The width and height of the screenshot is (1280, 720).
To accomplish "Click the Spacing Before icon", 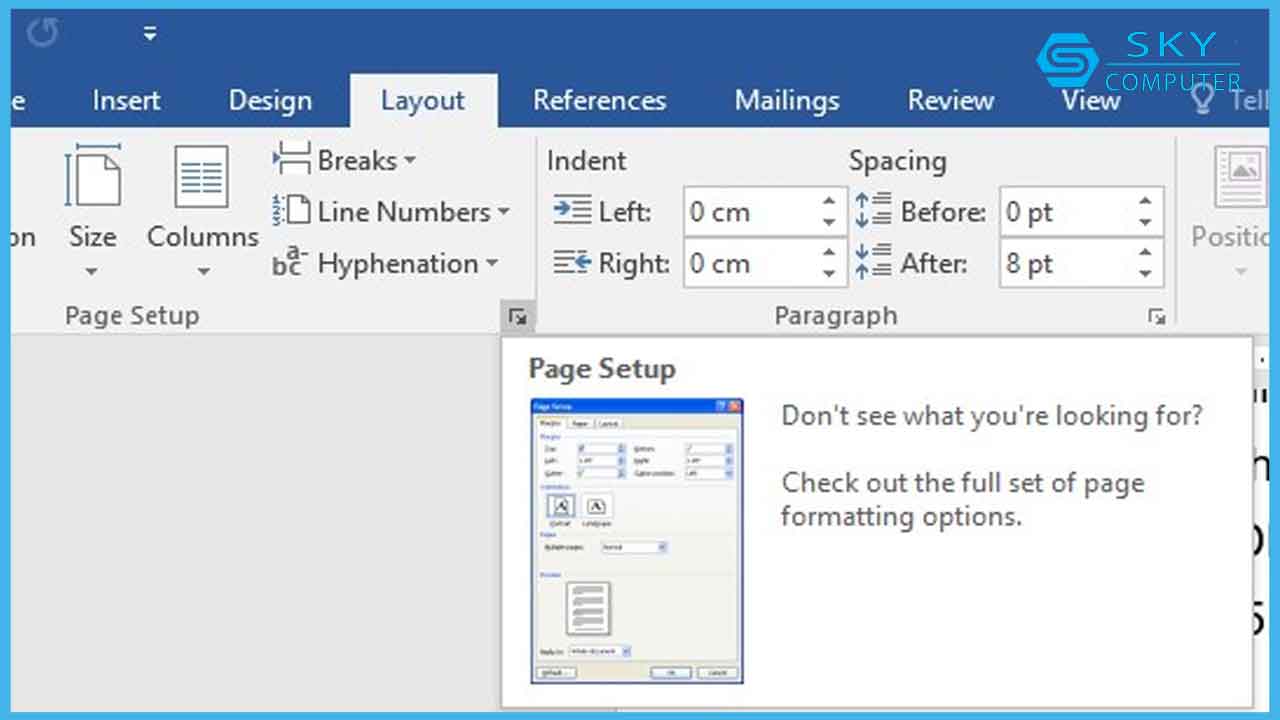I will [x=873, y=211].
